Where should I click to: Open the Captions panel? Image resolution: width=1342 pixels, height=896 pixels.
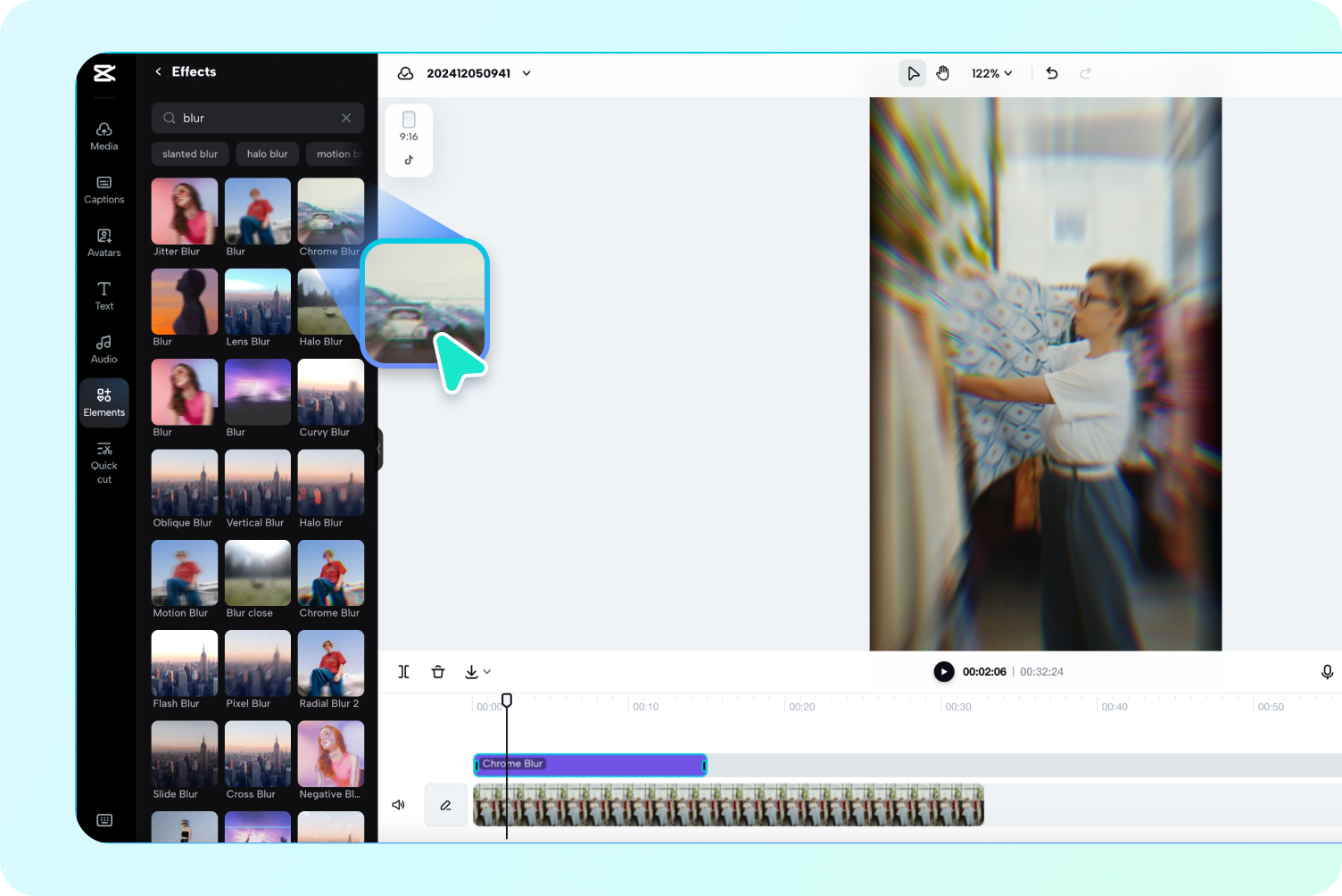coord(104,189)
